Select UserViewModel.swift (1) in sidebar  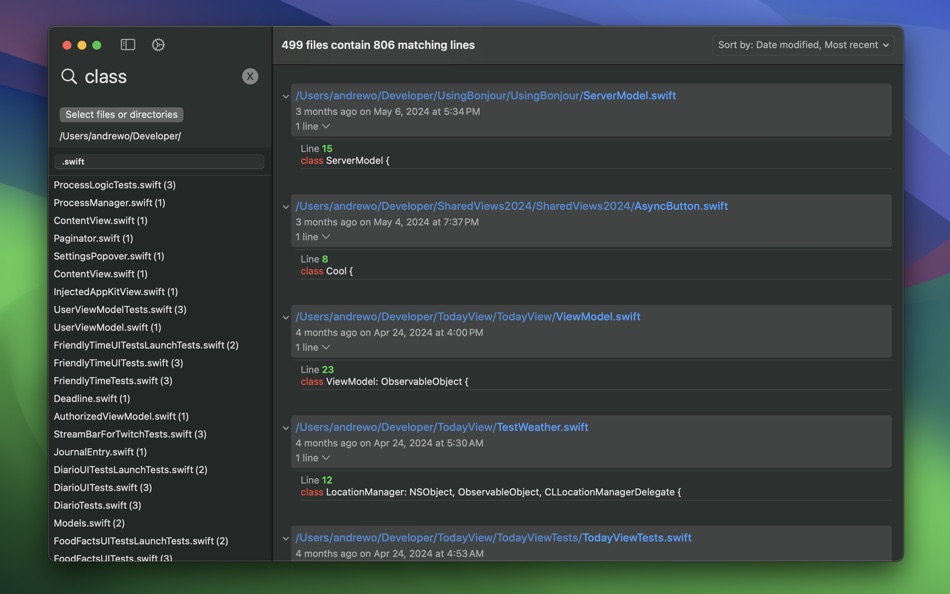pyautogui.click(x=107, y=327)
